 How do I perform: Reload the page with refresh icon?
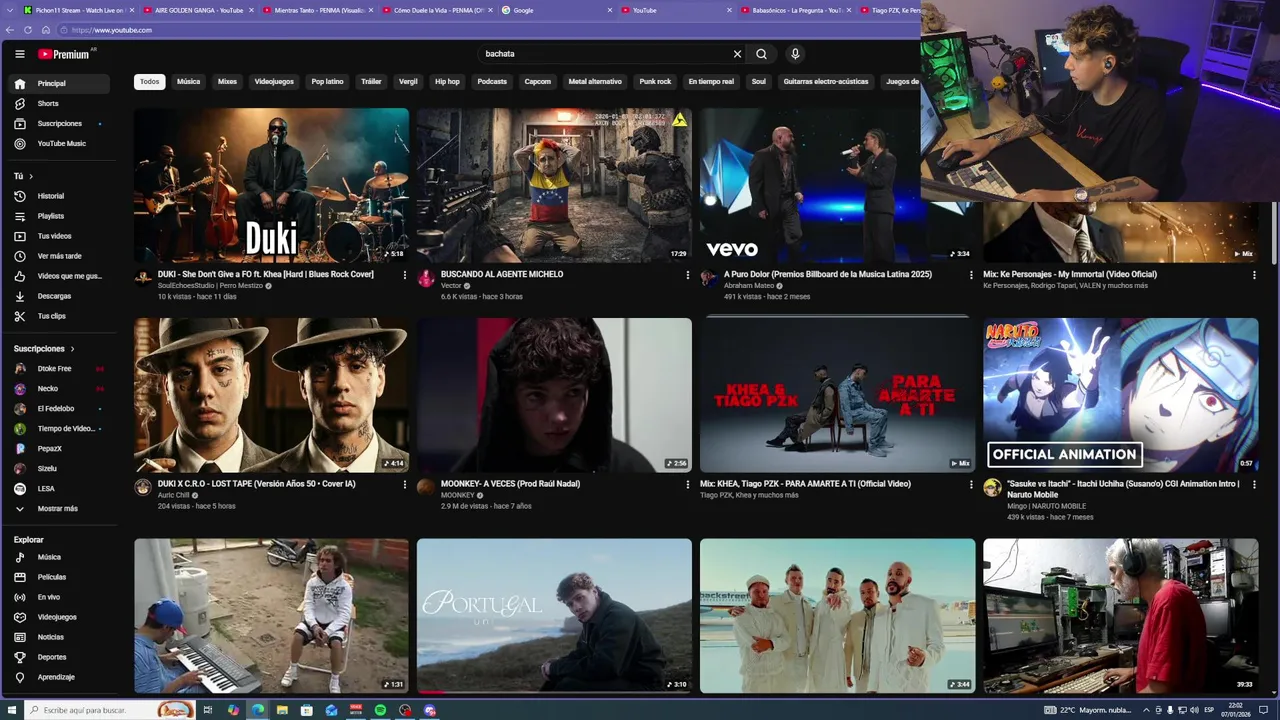pos(29,30)
